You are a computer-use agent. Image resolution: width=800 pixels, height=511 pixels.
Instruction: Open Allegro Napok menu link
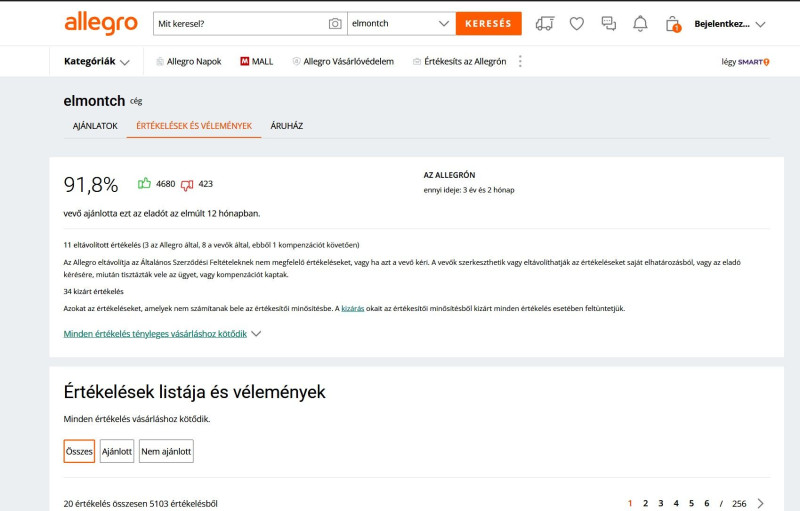[194, 61]
